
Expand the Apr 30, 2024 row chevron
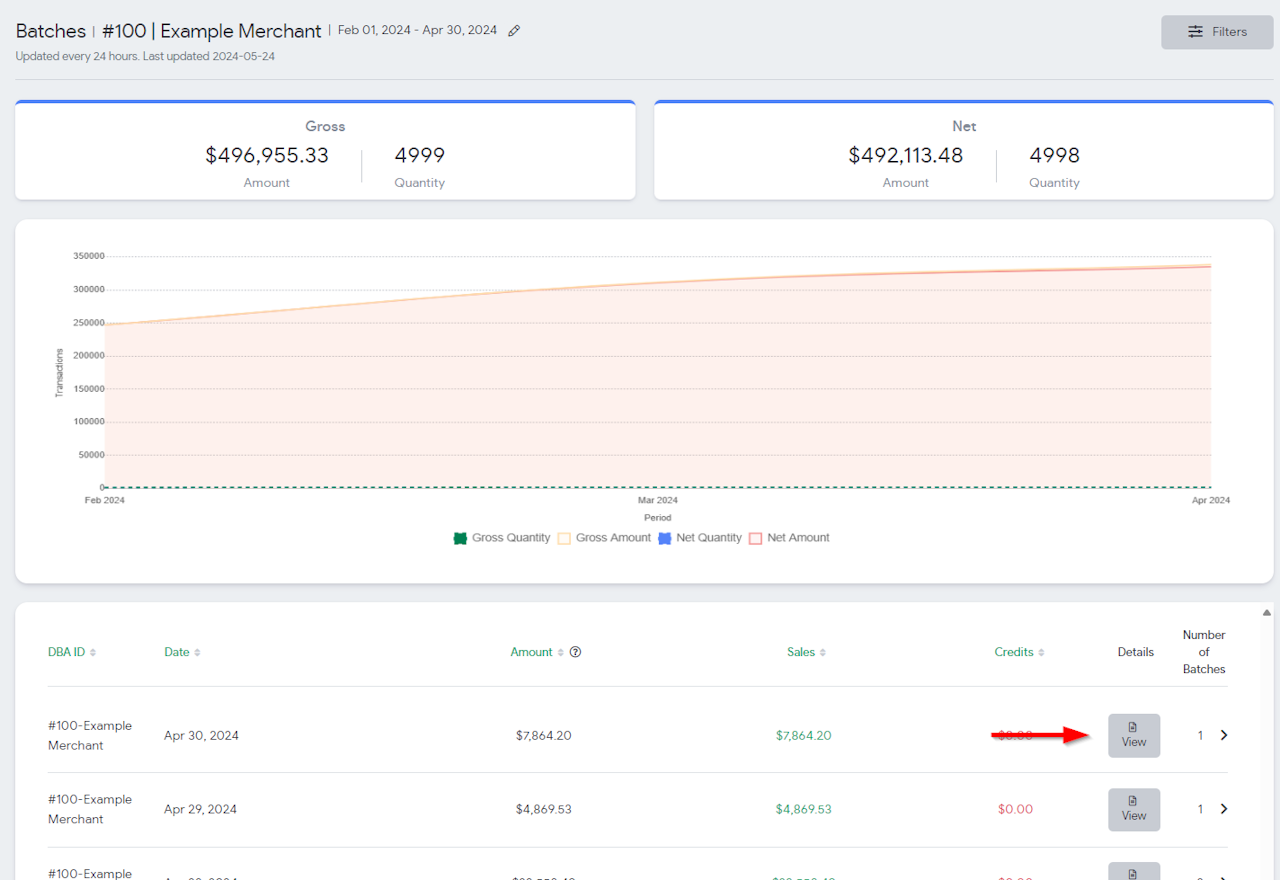pos(1224,735)
